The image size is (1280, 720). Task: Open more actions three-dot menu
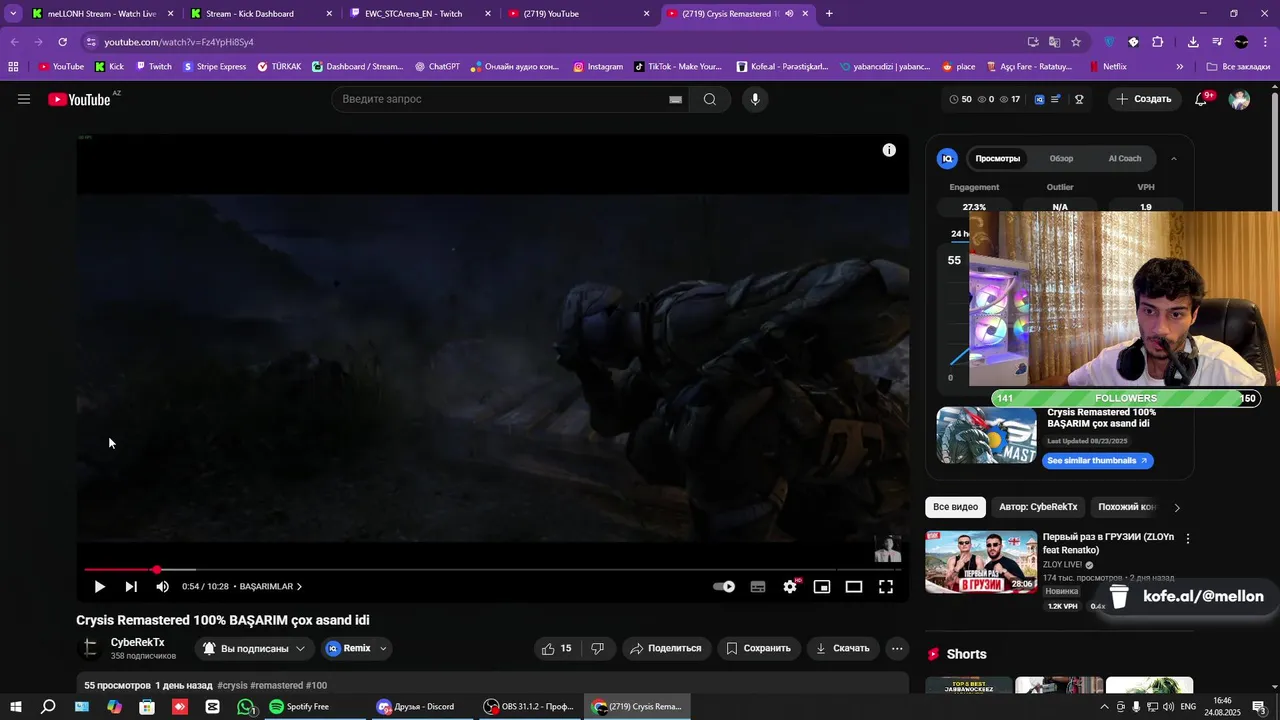pos(897,648)
